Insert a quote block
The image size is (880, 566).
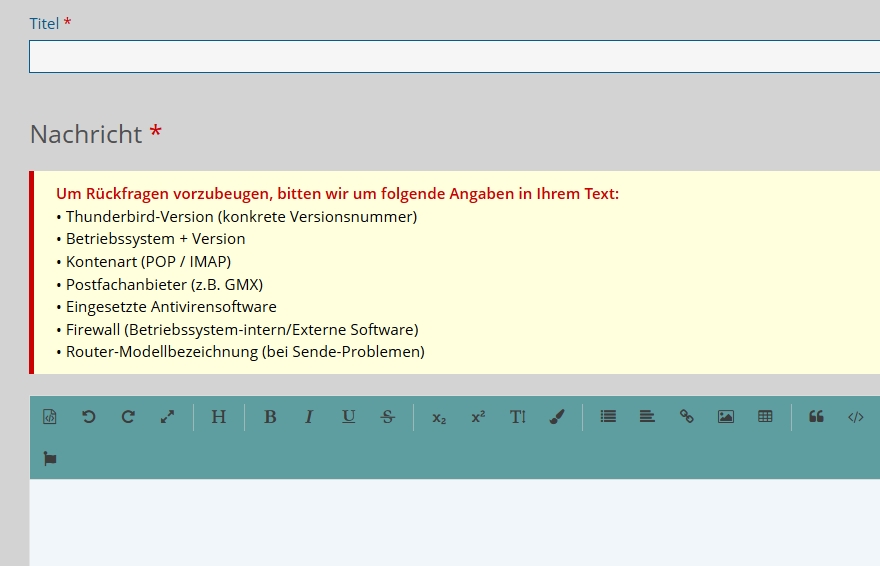[816, 416]
